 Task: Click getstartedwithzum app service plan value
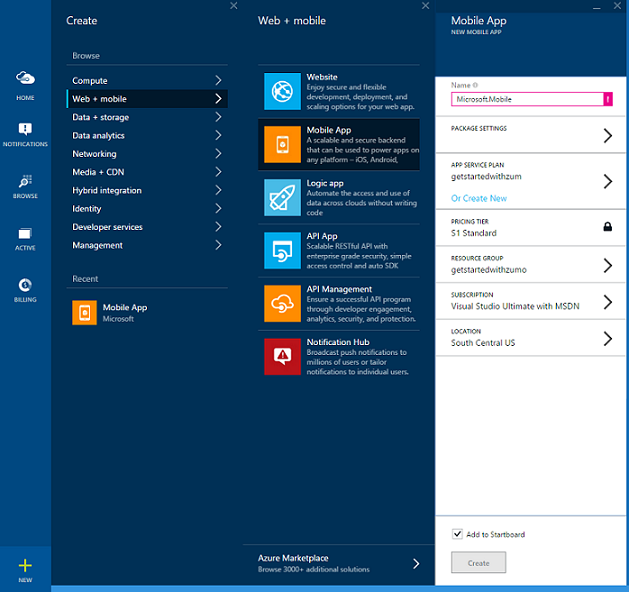[486, 176]
